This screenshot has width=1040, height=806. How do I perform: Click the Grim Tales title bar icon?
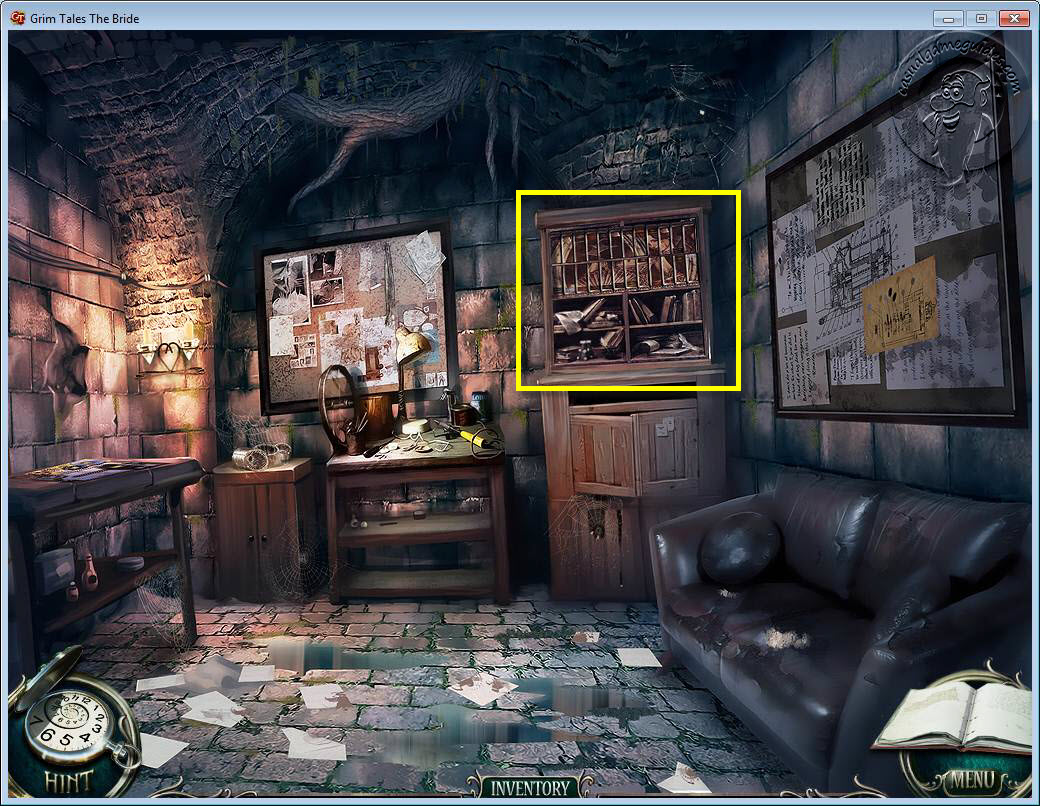tap(17, 18)
